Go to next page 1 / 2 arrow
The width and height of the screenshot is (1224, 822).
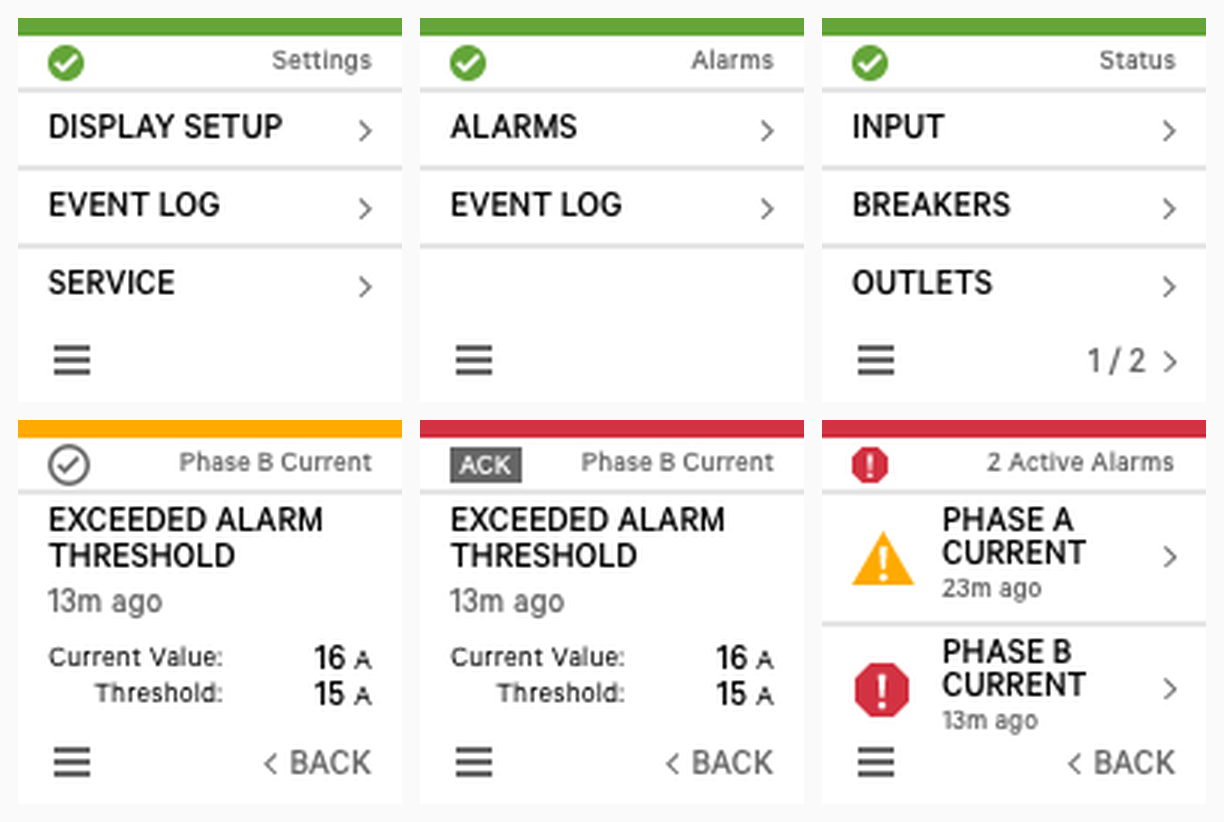tap(1170, 361)
